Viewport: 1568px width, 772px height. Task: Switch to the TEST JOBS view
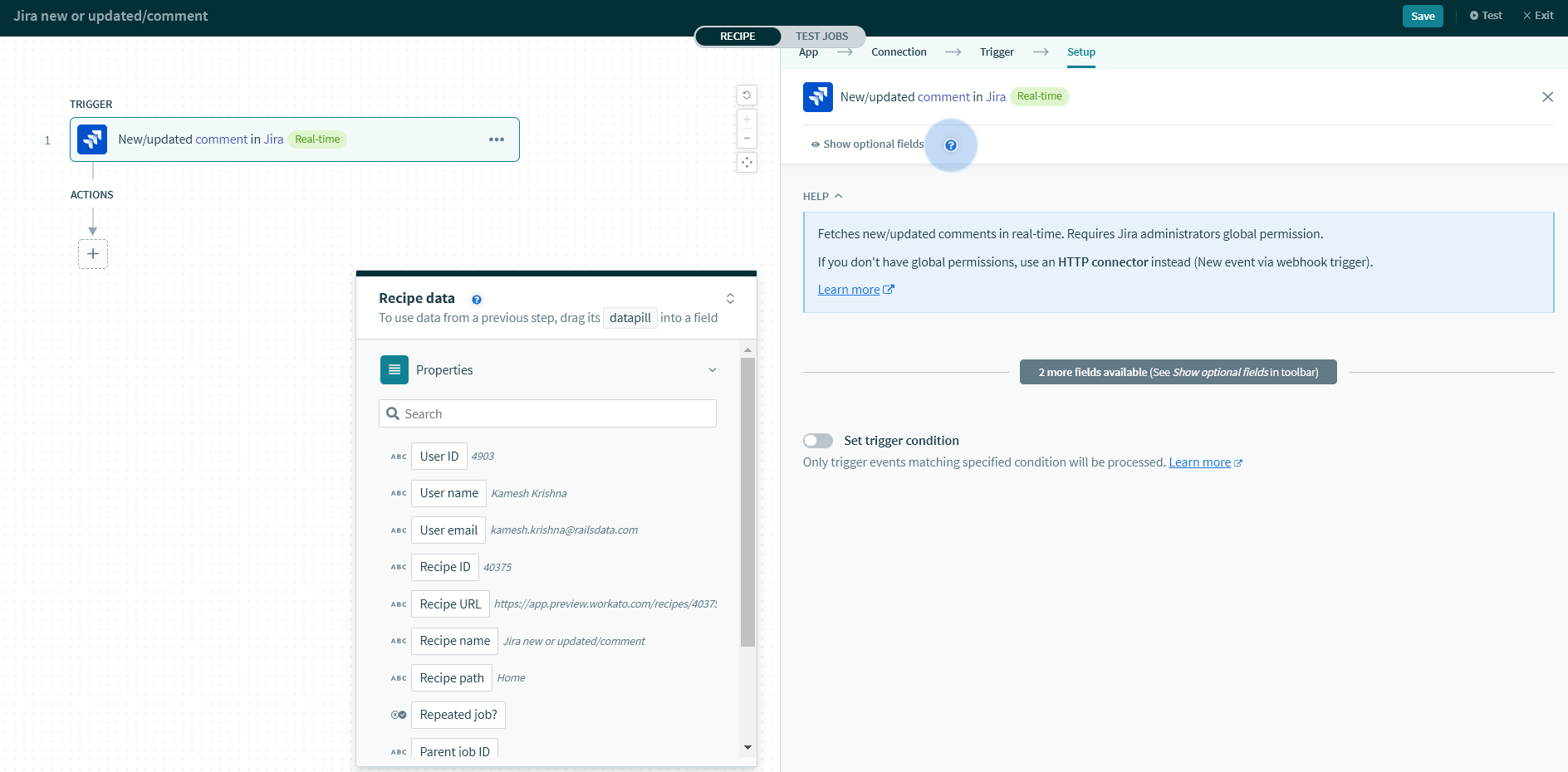coord(821,37)
